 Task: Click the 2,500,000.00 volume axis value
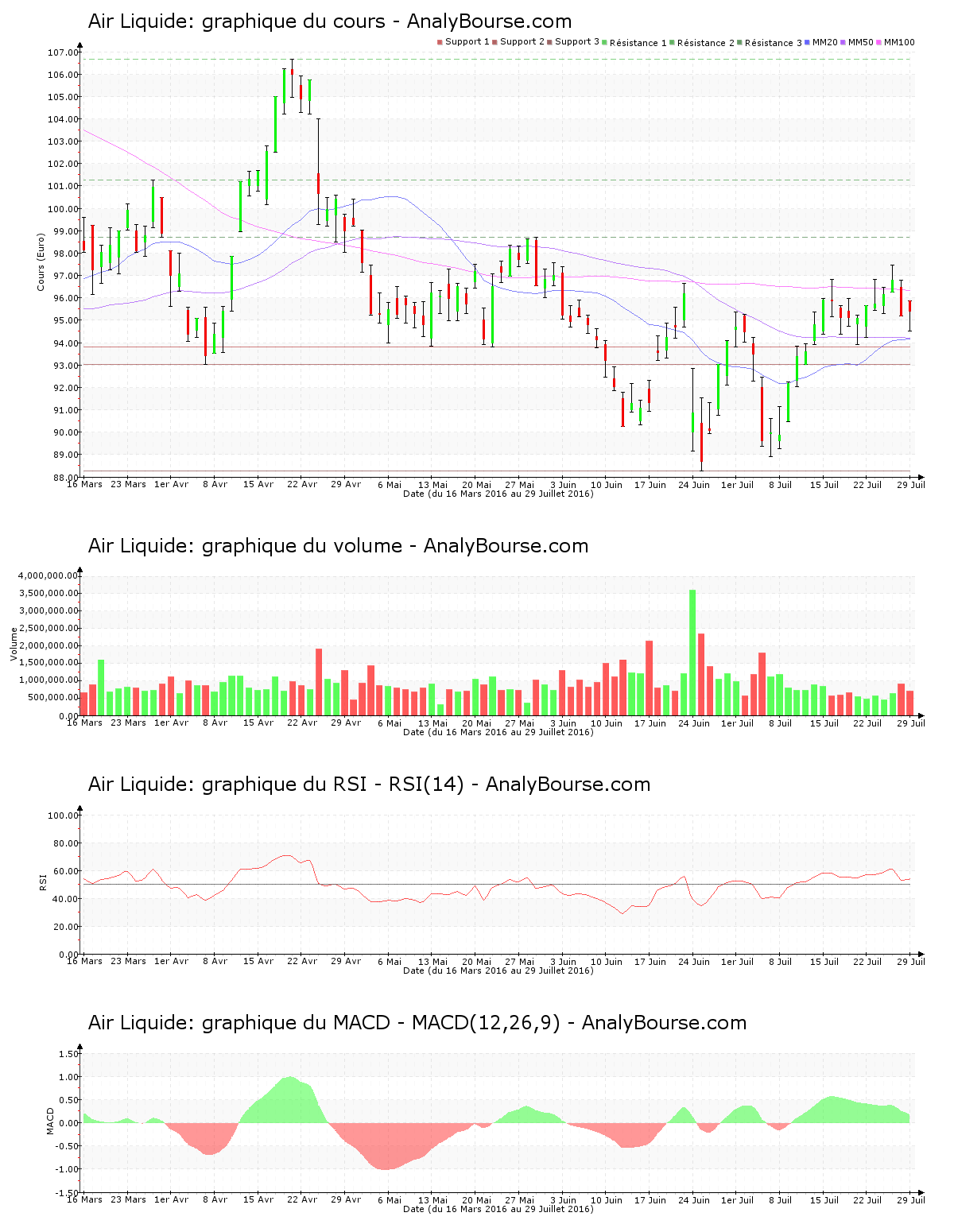tap(48, 628)
